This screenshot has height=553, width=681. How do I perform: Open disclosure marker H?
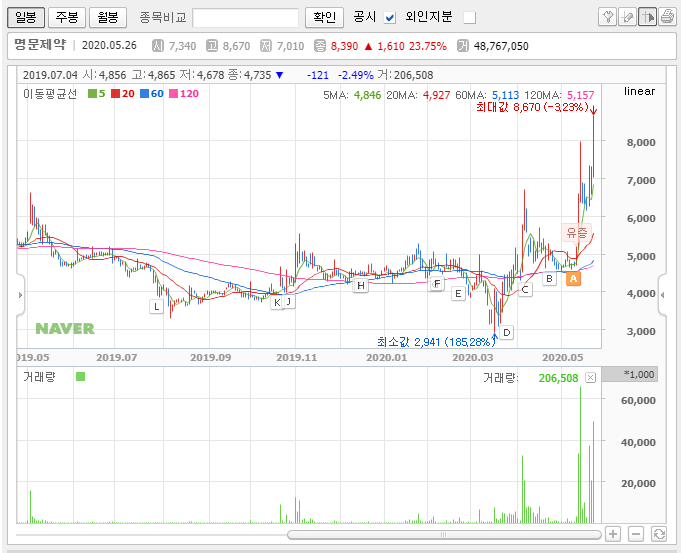[360, 285]
